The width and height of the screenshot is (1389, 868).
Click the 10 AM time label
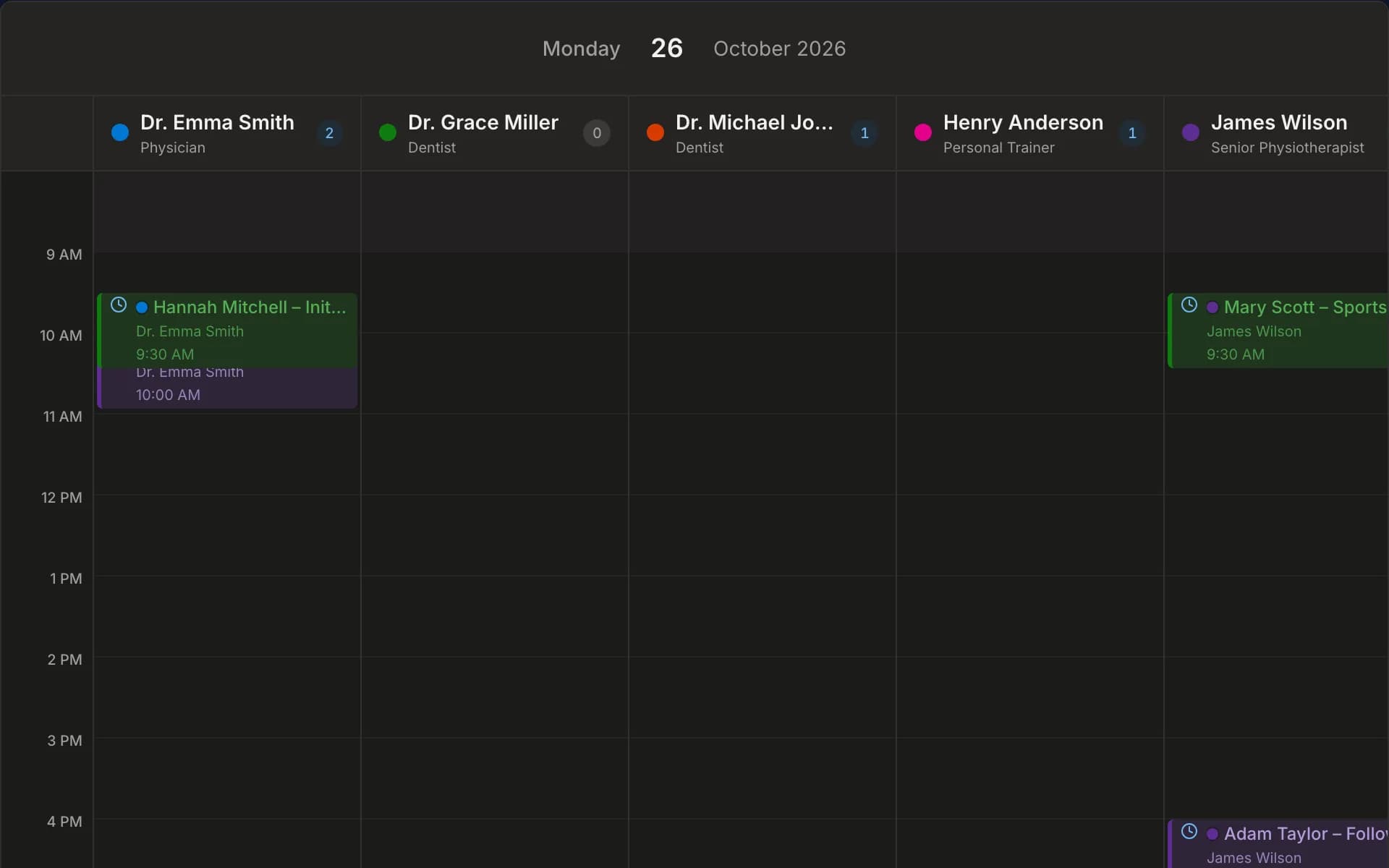(61, 336)
